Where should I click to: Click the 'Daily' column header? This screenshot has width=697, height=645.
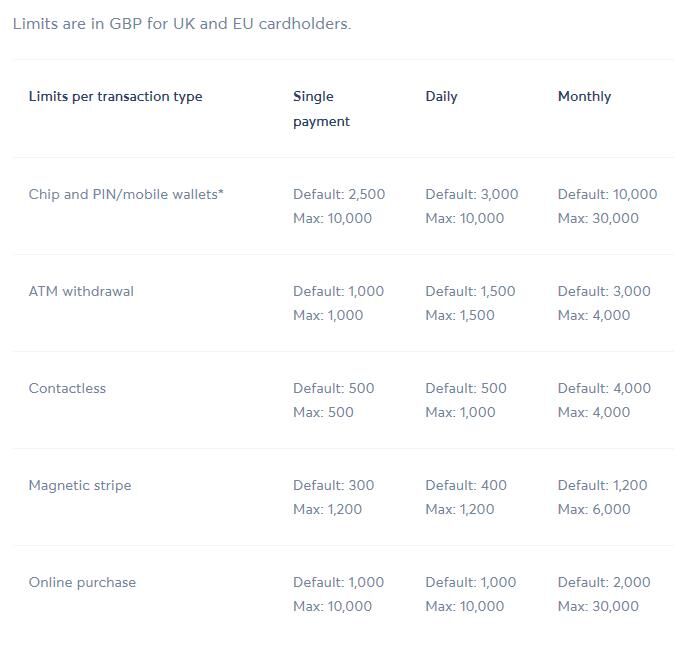coord(441,96)
